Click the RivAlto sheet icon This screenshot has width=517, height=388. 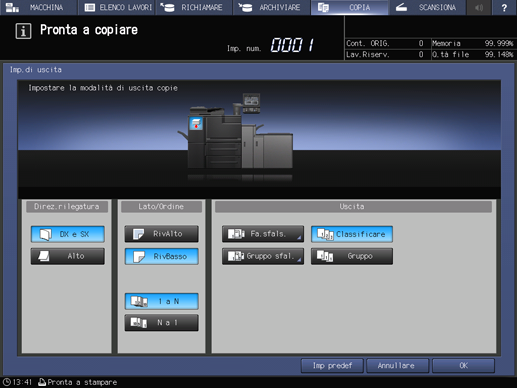tap(138, 234)
